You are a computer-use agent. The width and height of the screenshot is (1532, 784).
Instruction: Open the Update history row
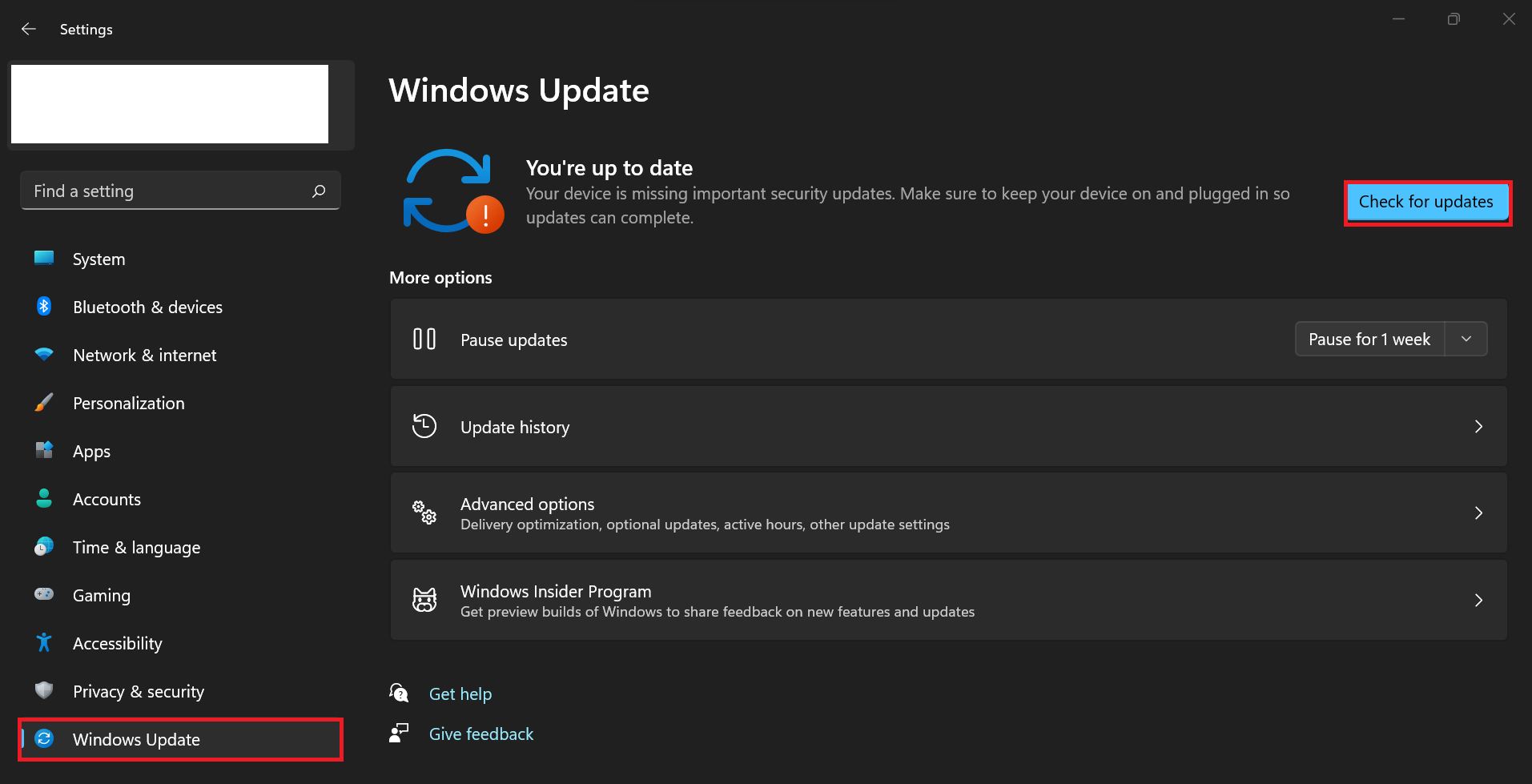click(x=949, y=427)
